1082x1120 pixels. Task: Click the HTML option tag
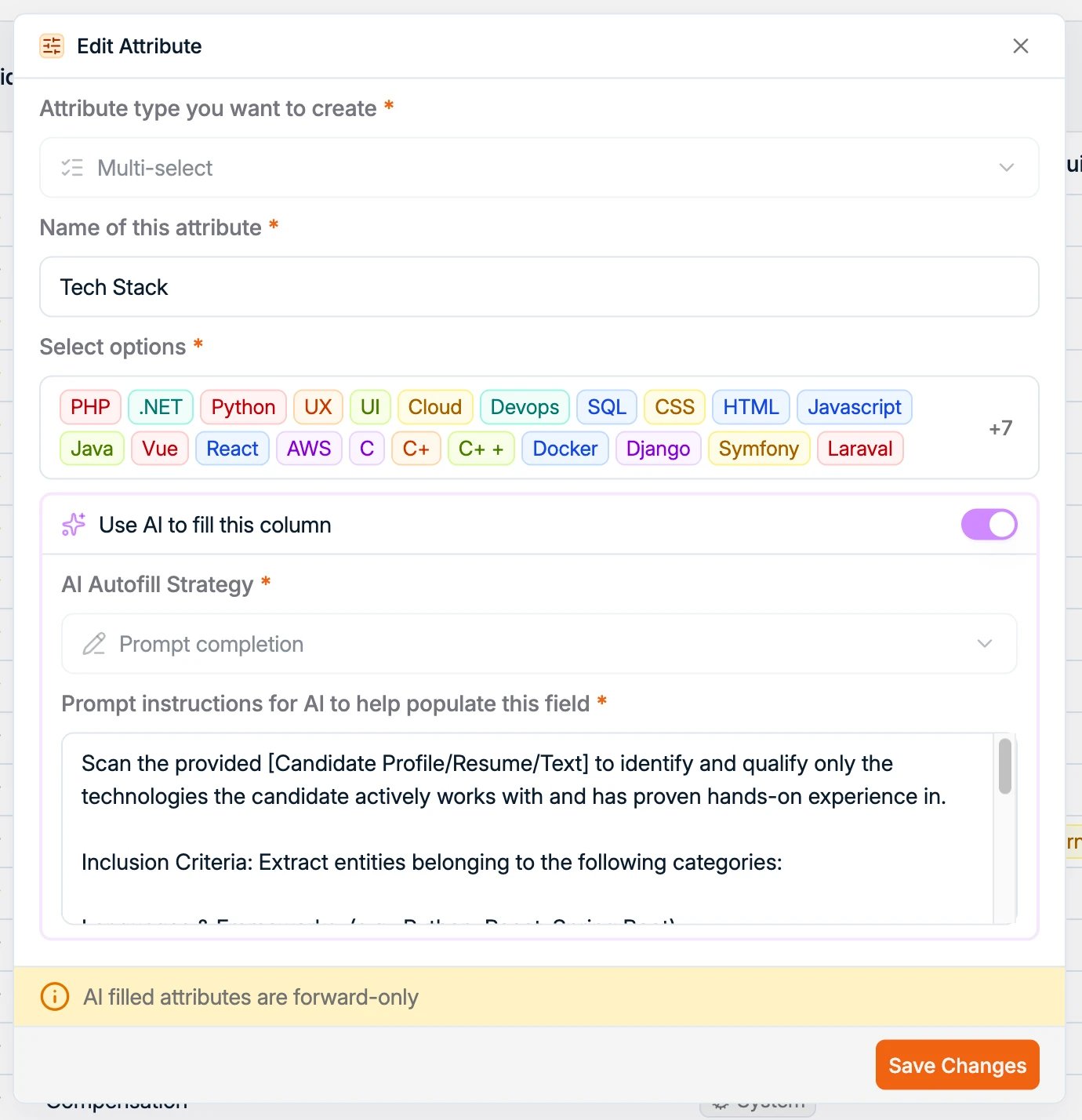[751, 407]
